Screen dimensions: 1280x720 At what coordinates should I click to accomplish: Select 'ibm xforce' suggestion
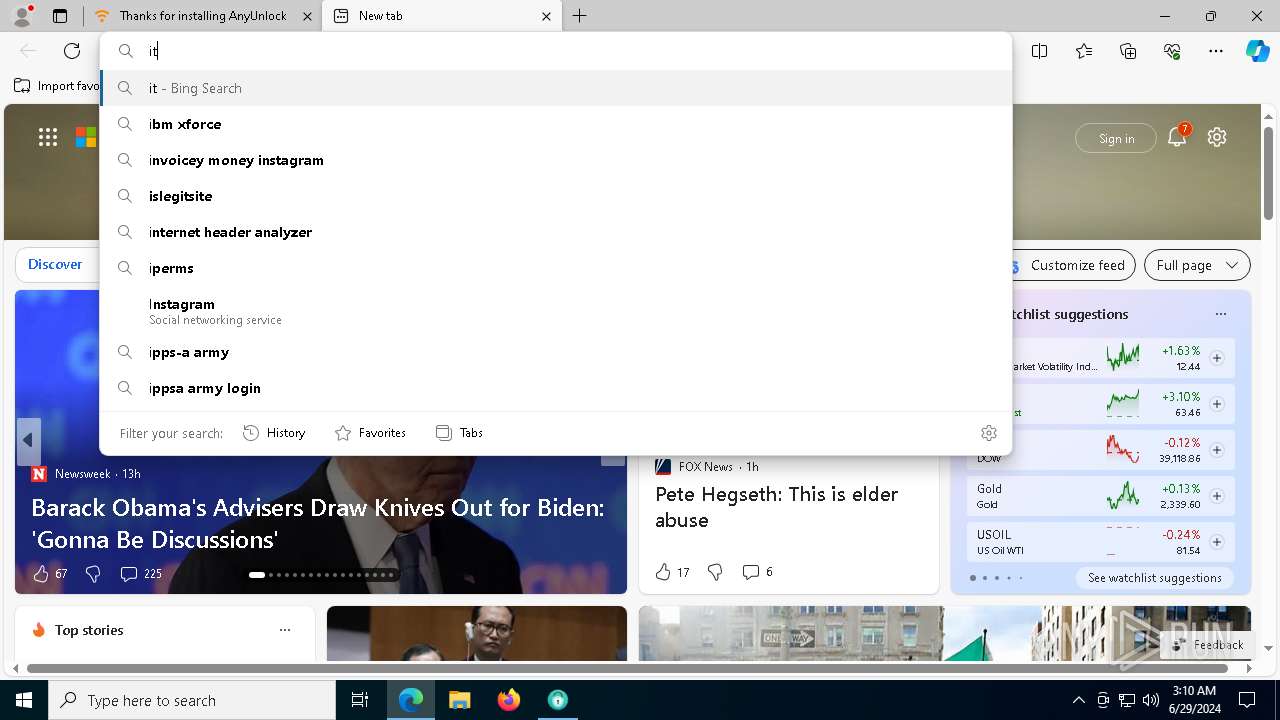556,124
